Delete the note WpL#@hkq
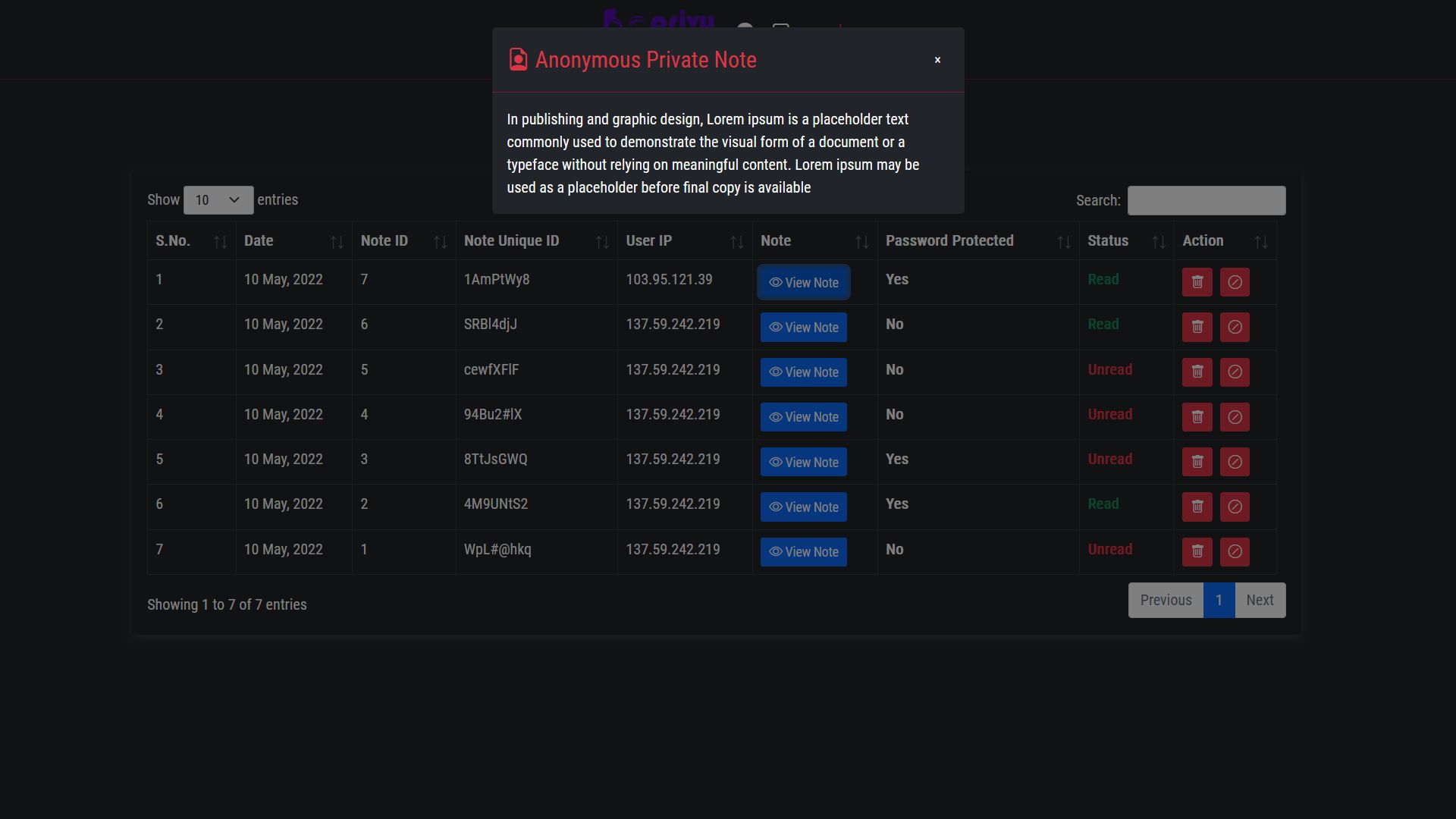The image size is (1456, 819). (x=1197, y=551)
